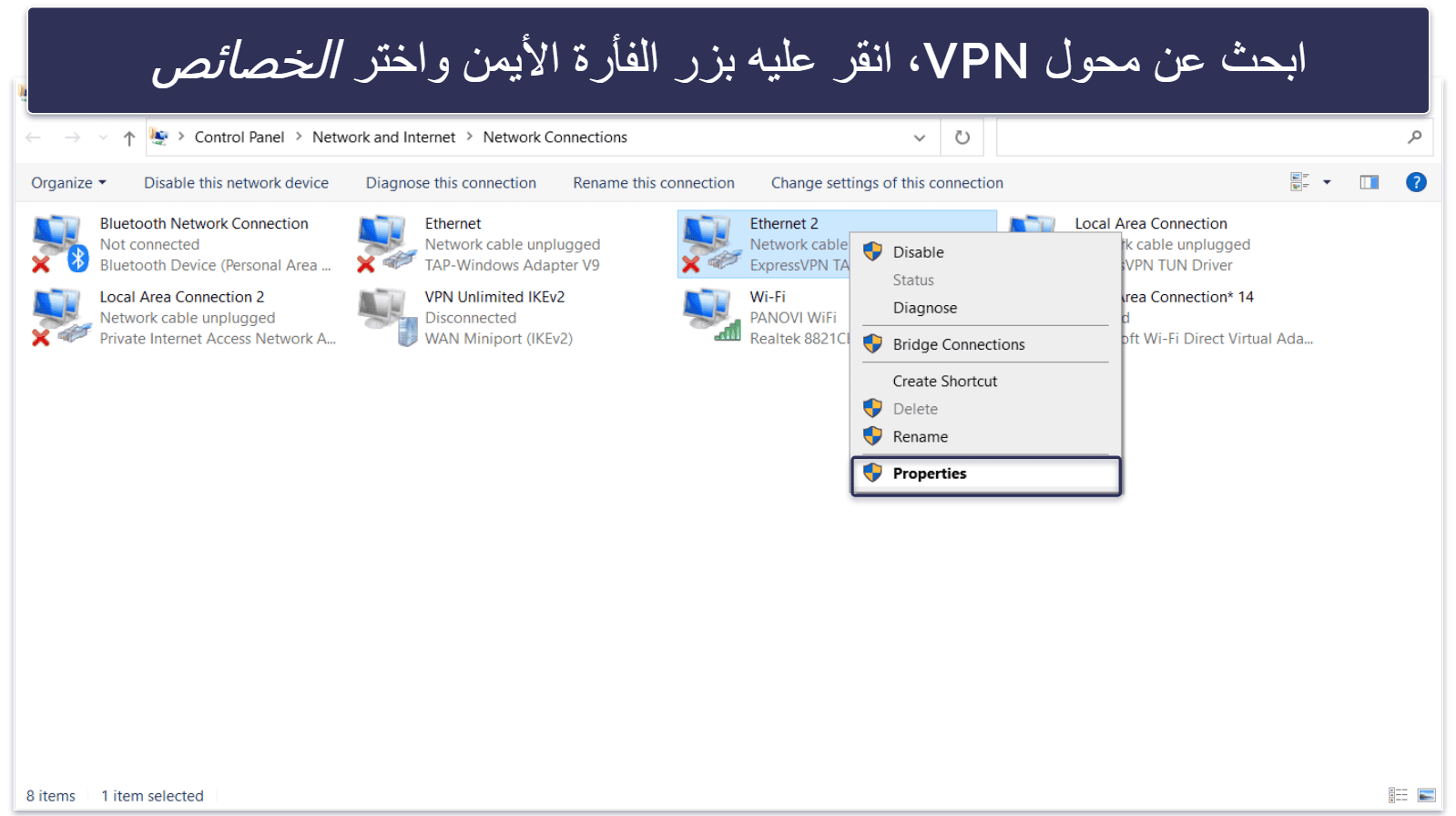The width and height of the screenshot is (1456, 816).
Task: Click the Change your view icon
Action: click(x=1299, y=182)
